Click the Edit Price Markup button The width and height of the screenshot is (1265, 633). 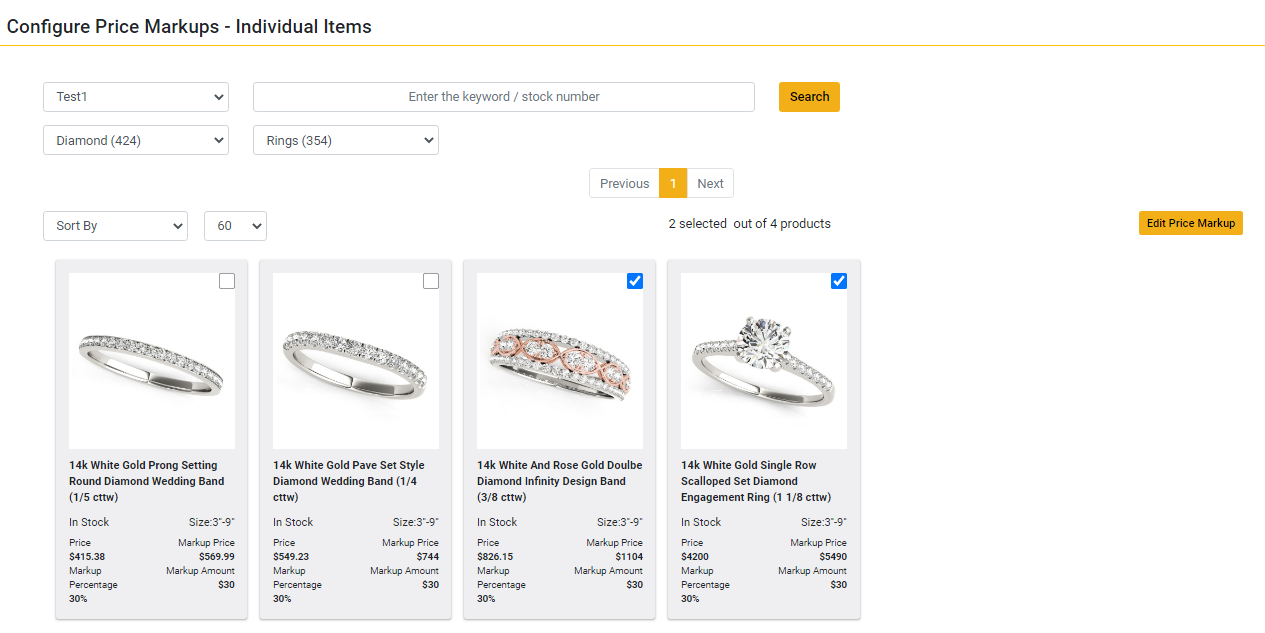1190,222
